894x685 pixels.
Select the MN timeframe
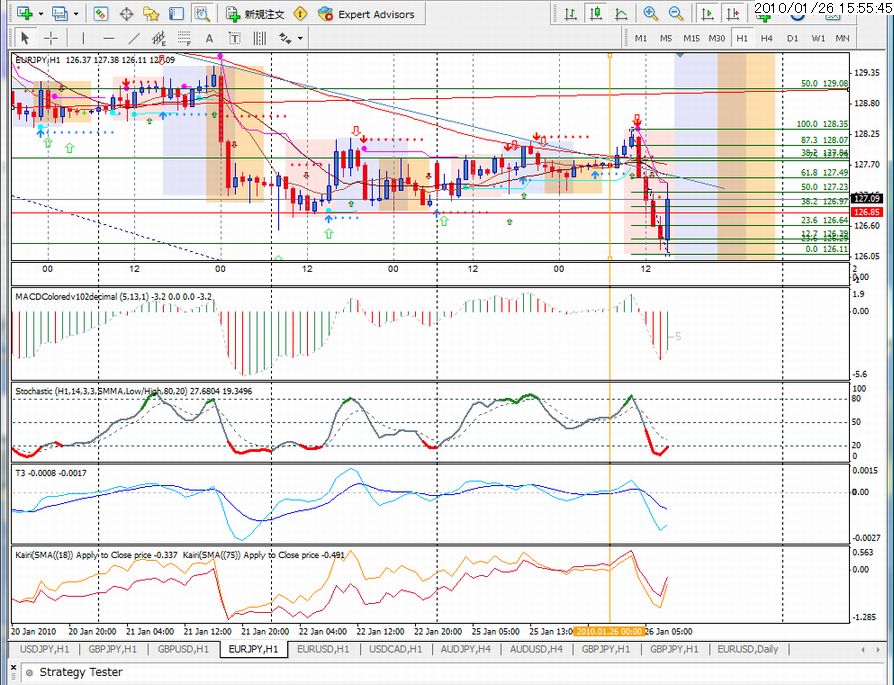click(x=842, y=38)
